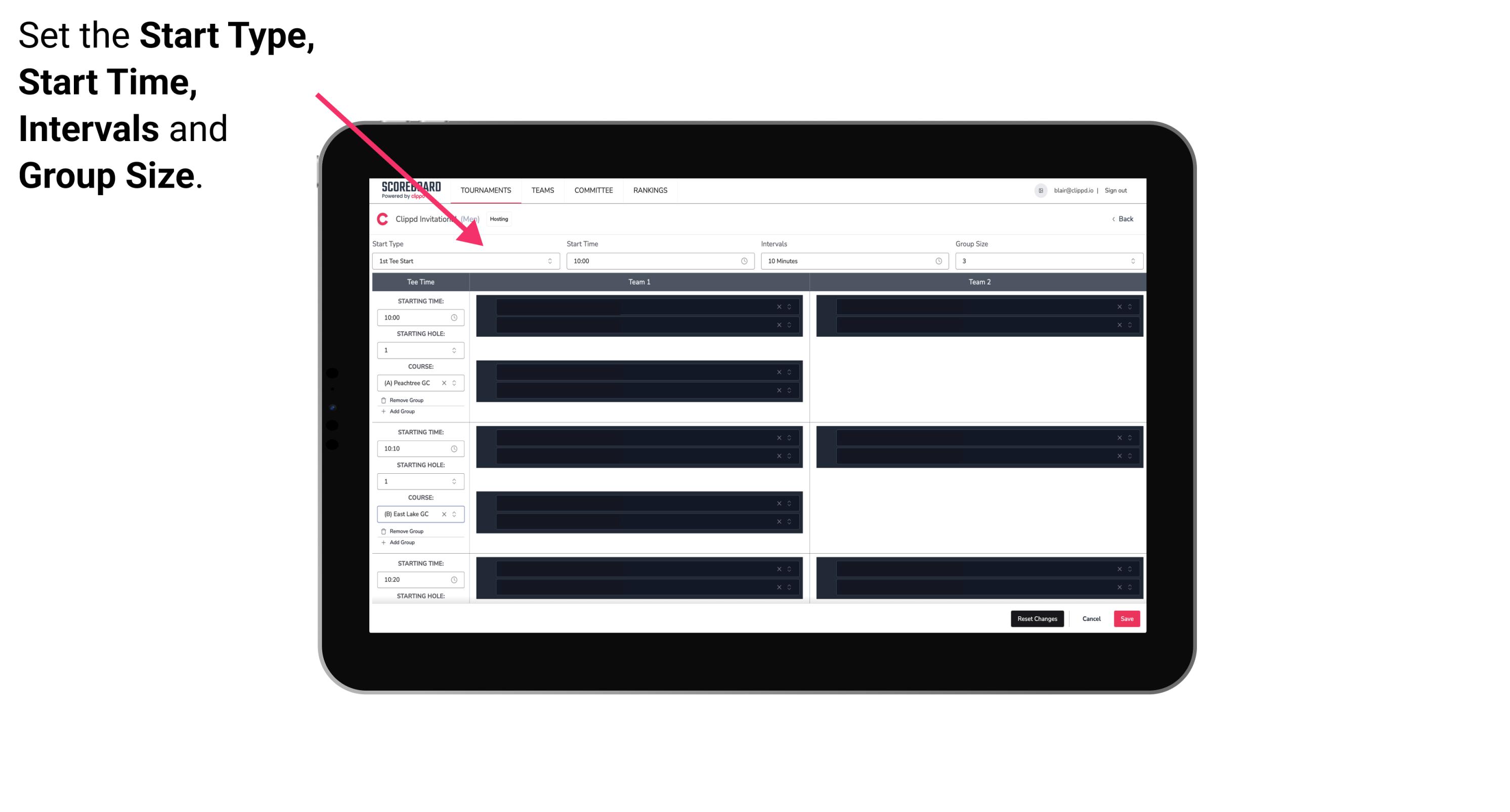The height and width of the screenshot is (812, 1510).
Task: Click the Save button
Action: [1127, 618]
